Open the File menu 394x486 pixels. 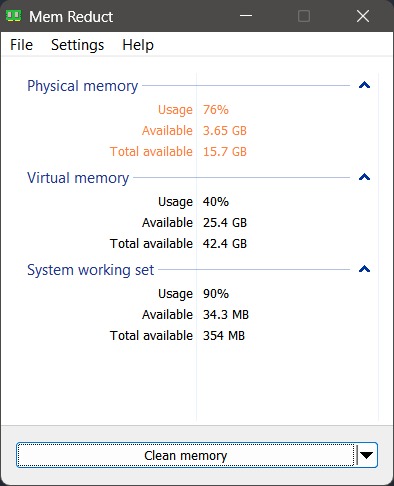(21, 45)
